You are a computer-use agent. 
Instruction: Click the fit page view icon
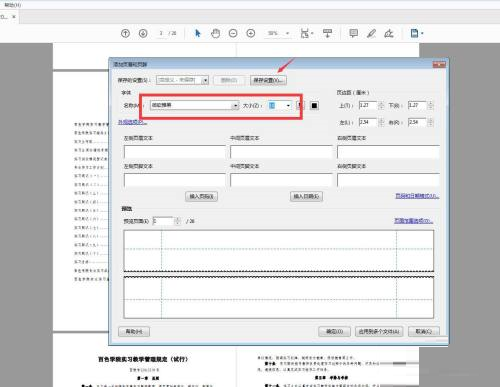pos(305,33)
